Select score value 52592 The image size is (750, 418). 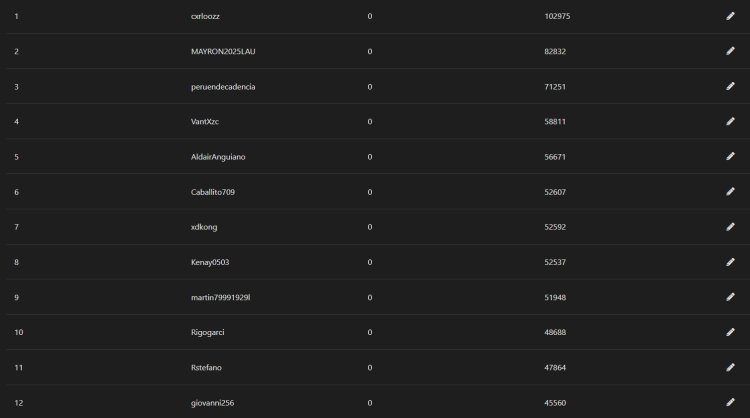pos(555,227)
